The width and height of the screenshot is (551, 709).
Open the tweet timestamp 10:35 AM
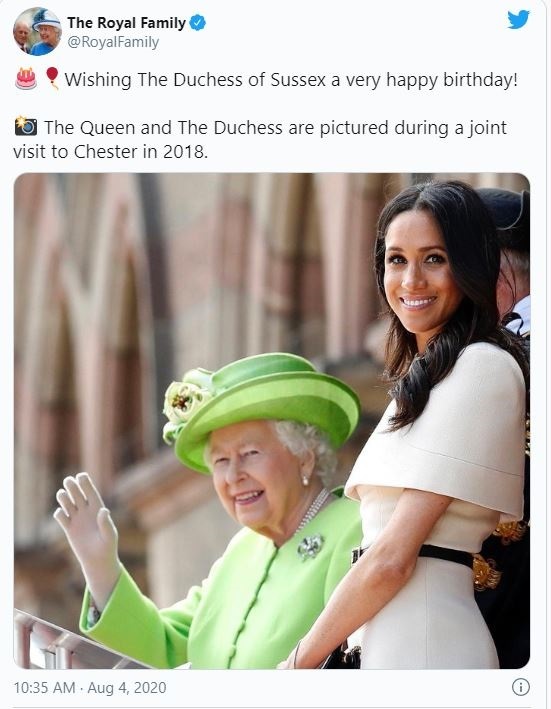tap(44, 688)
